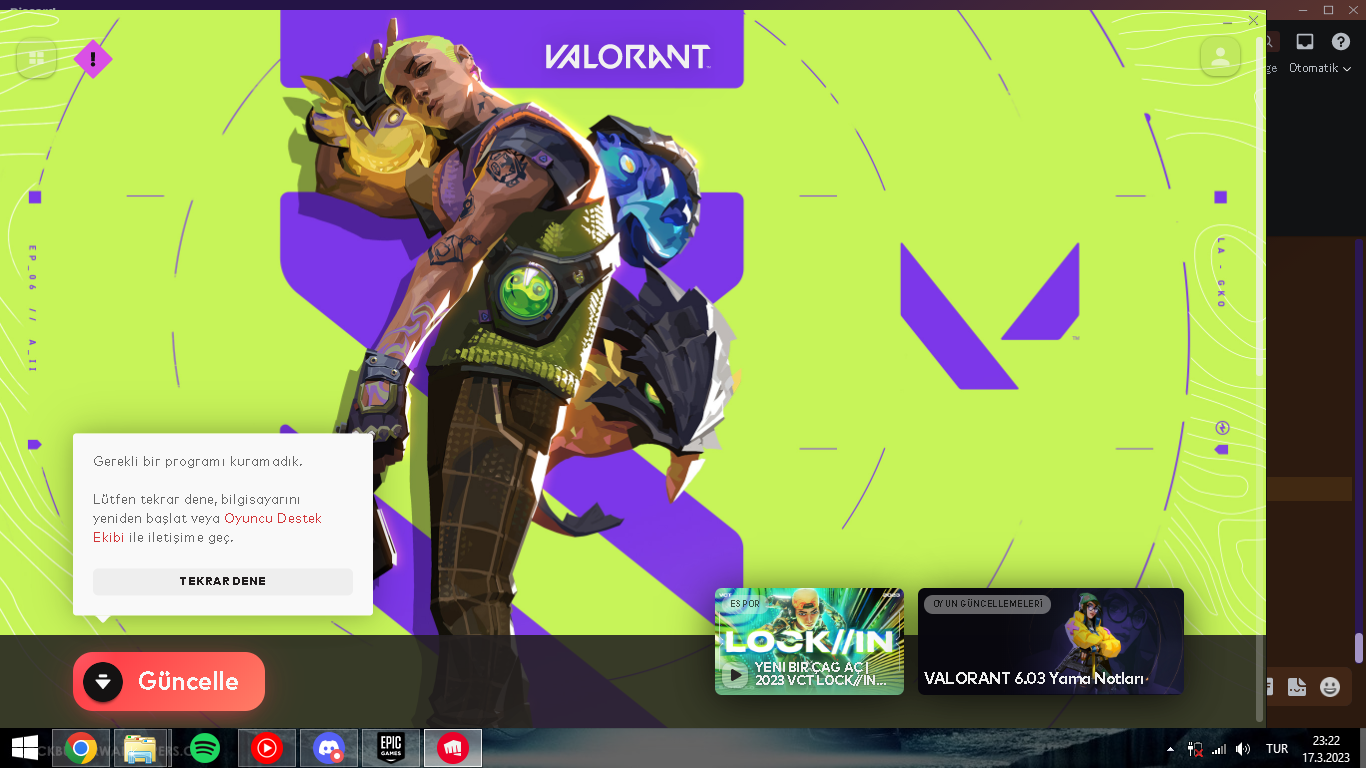Open Google Chrome from the taskbar
This screenshot has width=1366, height=768.
(81, 748)
